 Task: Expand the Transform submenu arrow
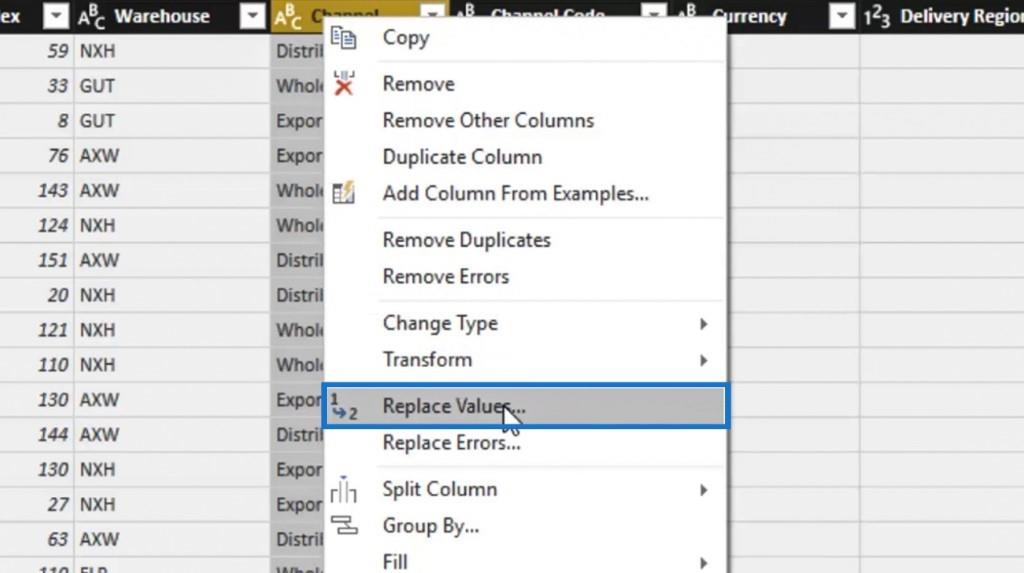pos(703,360)
